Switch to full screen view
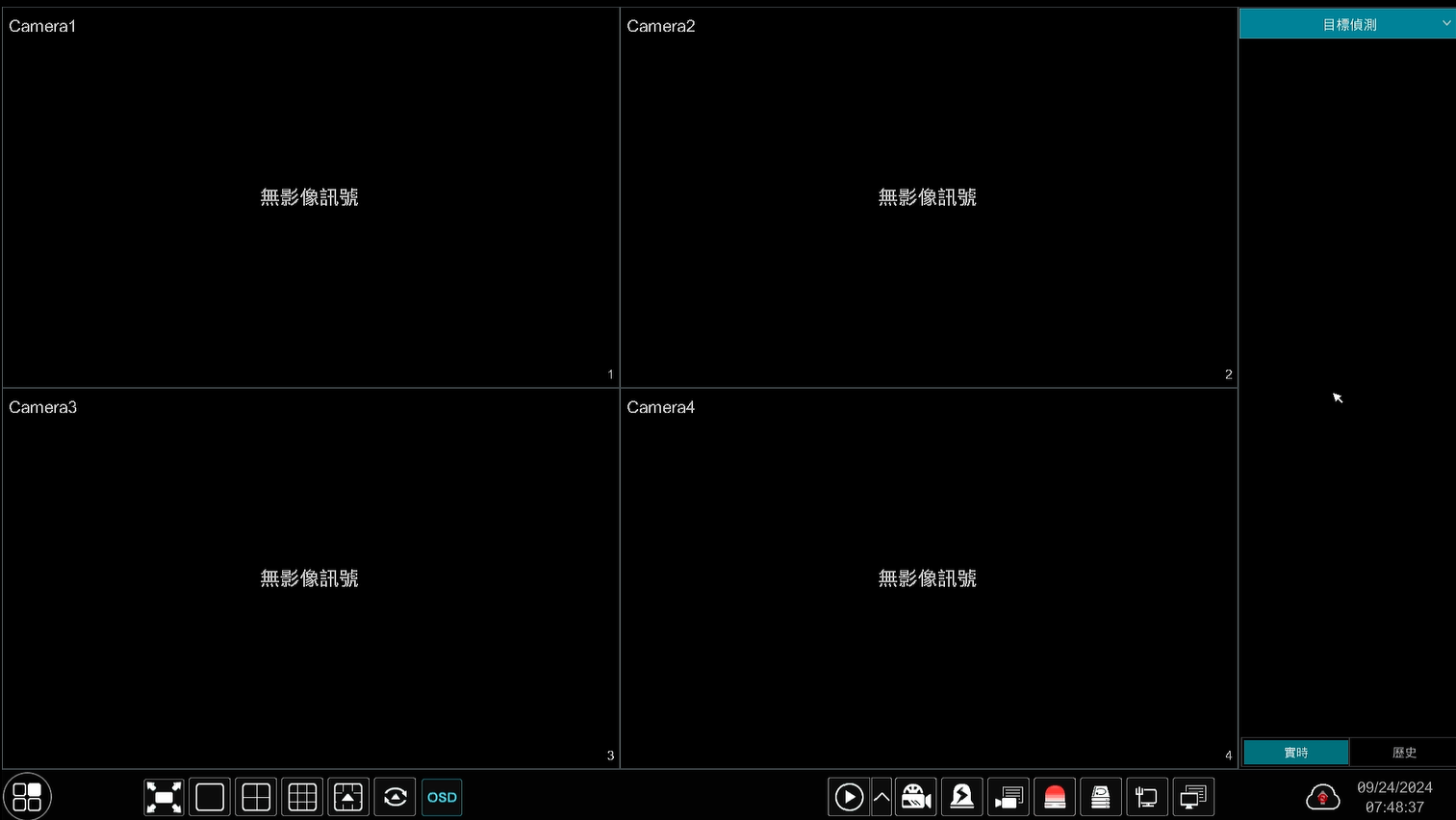 click(x=164, y=797)
